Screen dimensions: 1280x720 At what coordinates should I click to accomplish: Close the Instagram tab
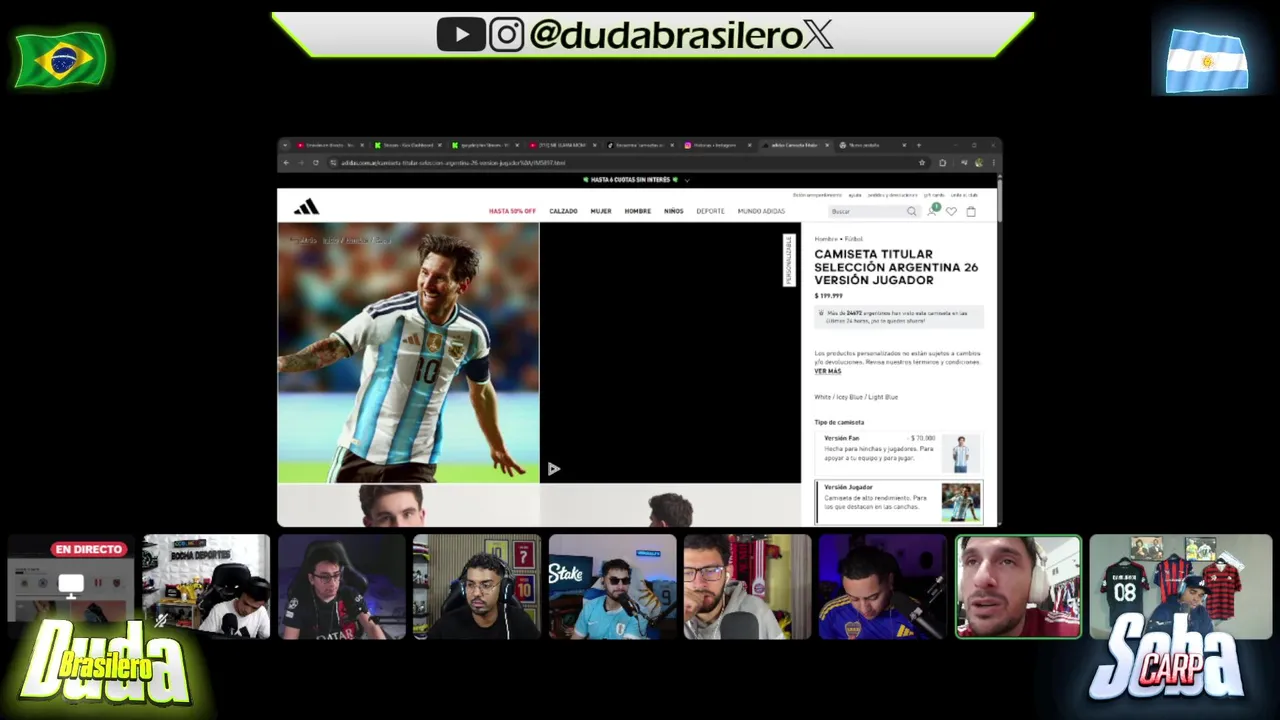pos(749,145)
